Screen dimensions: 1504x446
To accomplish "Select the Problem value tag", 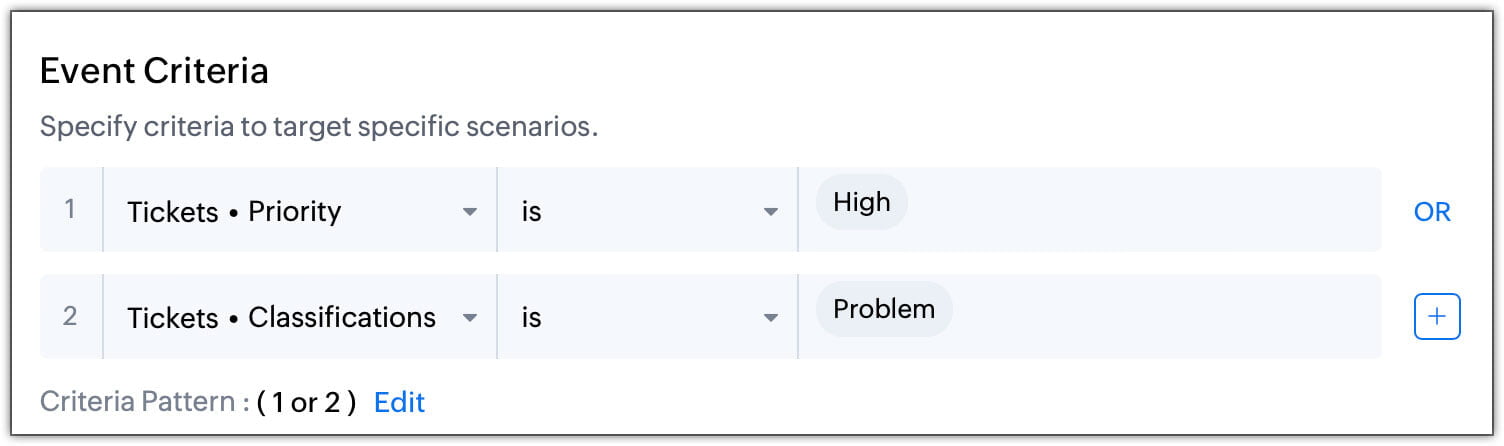I will [x=884, y=309].
